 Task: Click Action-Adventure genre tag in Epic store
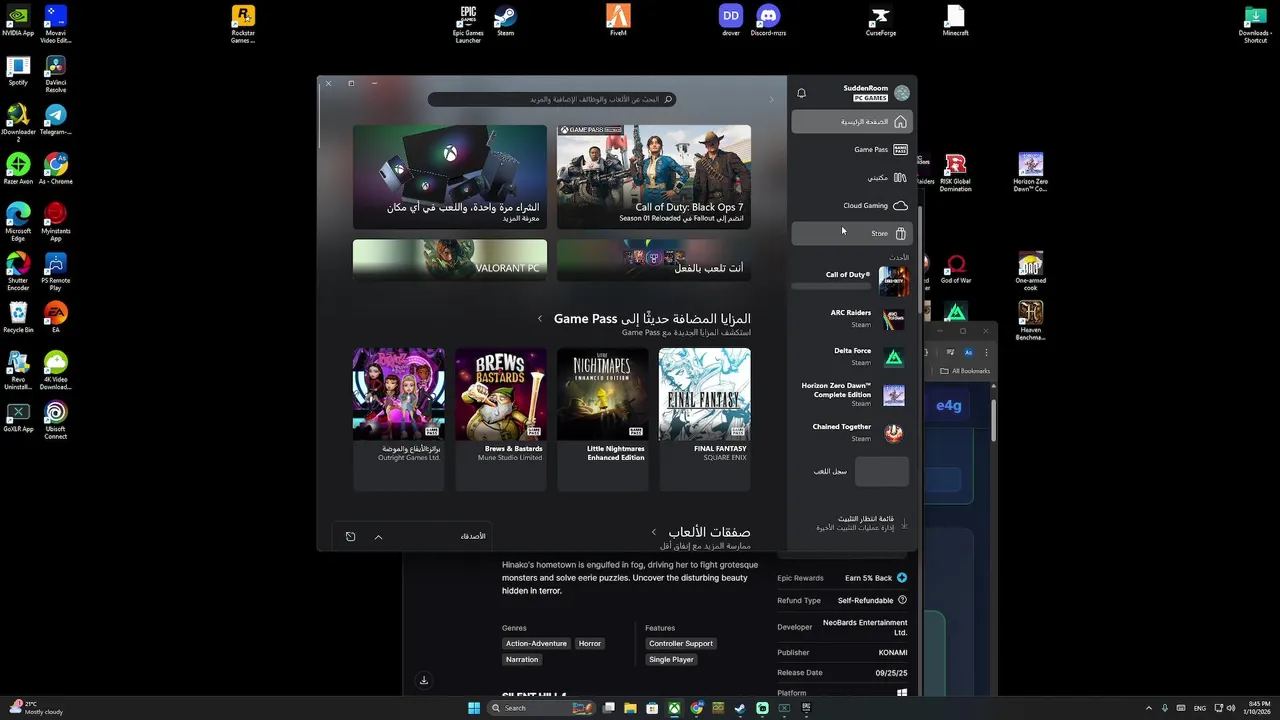point(536,643)
